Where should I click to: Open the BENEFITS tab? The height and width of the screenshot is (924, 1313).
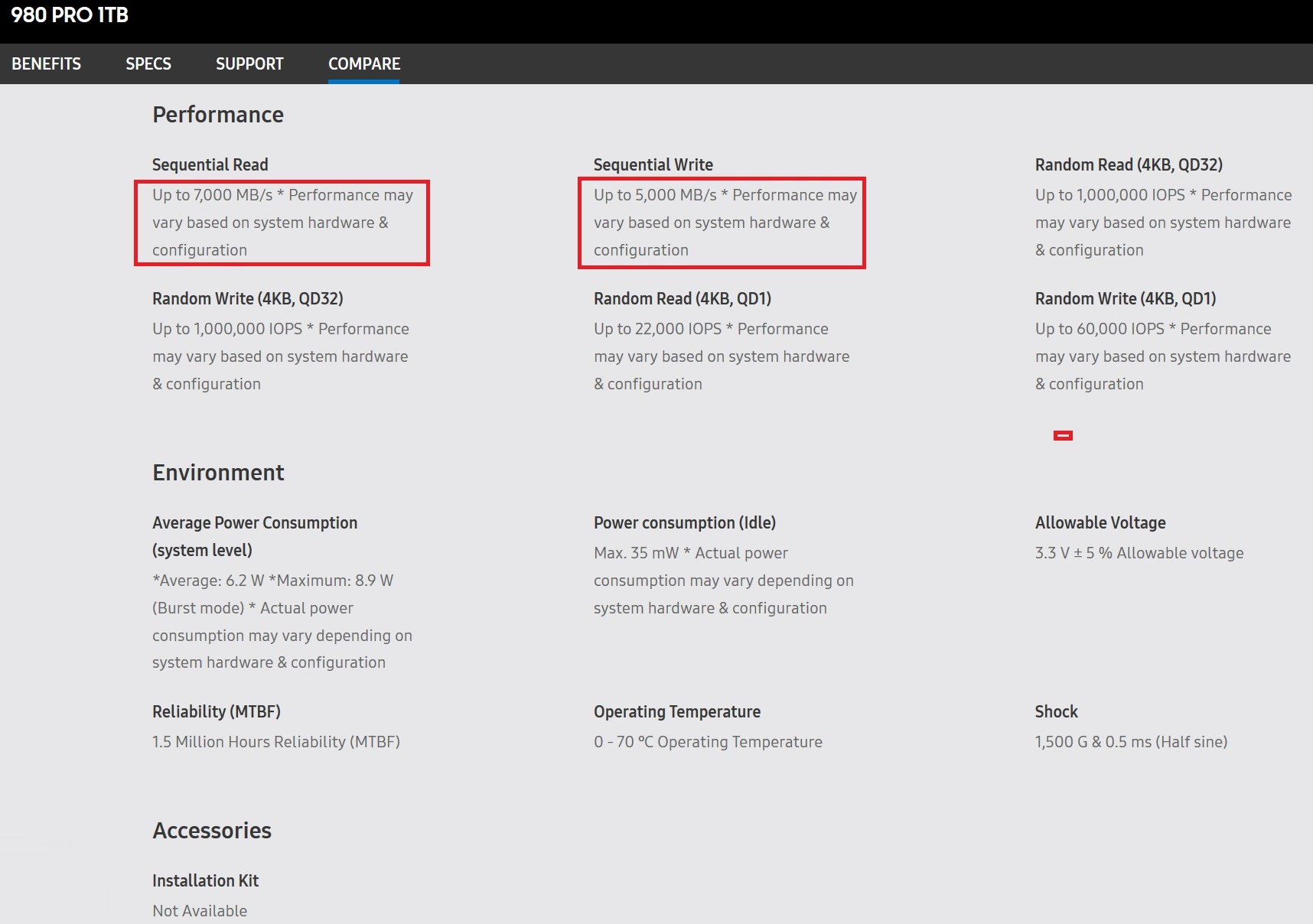tap(46, 63)
